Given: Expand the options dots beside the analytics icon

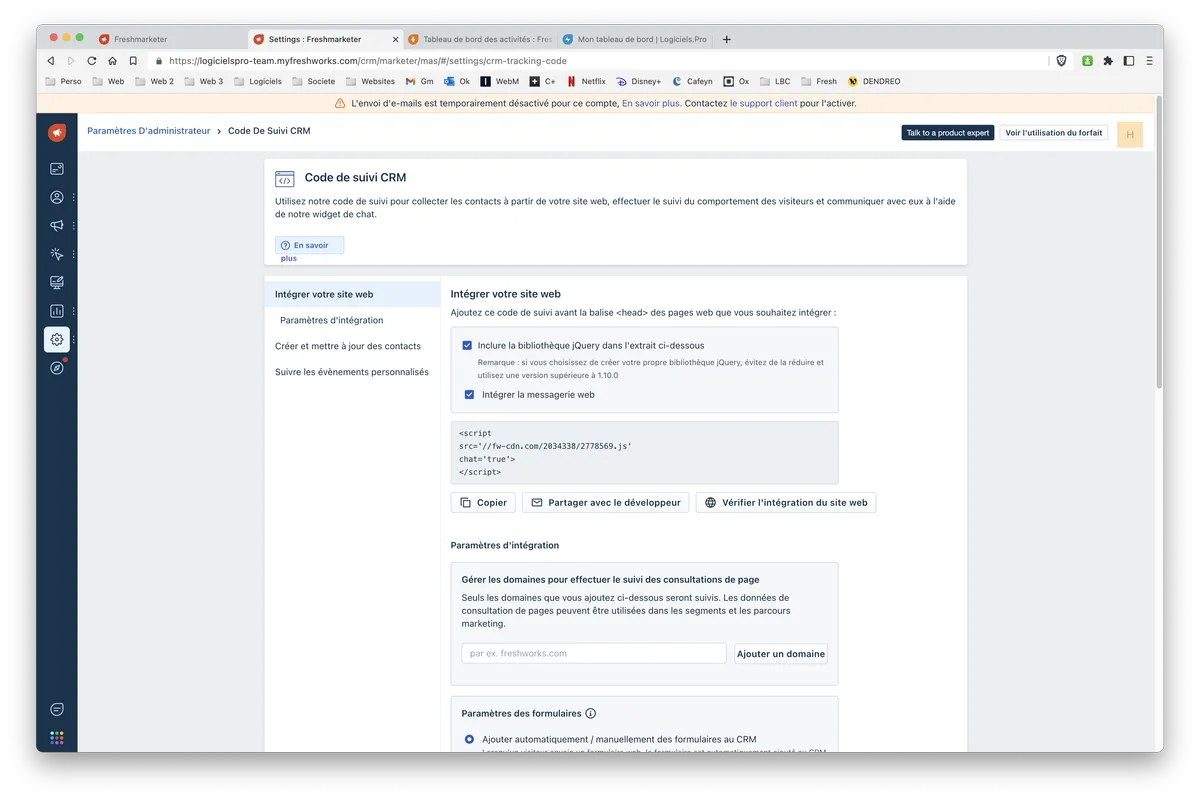Looking at the screenshot, I should [74, 311].
